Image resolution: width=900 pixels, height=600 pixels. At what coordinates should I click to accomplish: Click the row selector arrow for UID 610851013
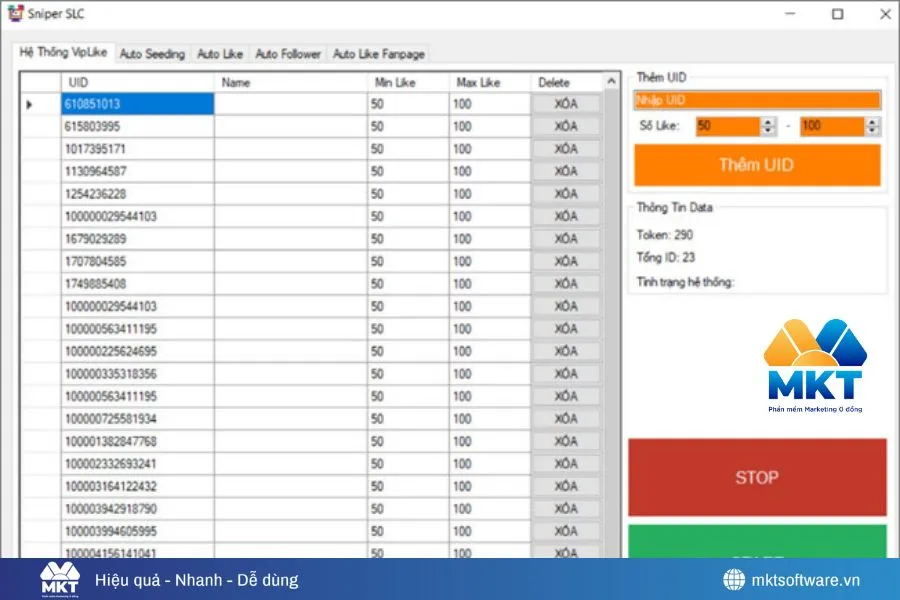(x=29, y=104)
